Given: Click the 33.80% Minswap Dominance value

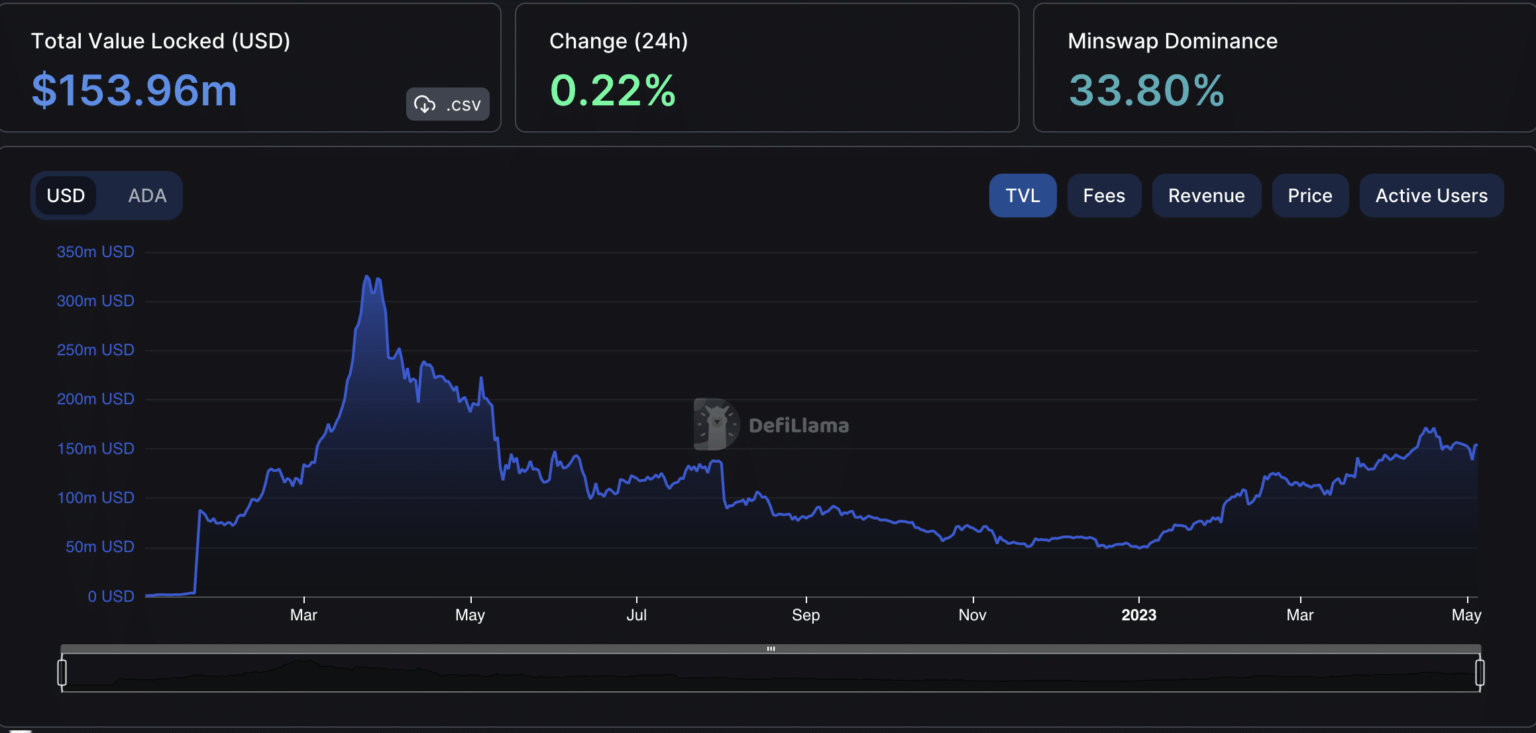Looking at the screenshot, I should click(x=1146, y=91).
